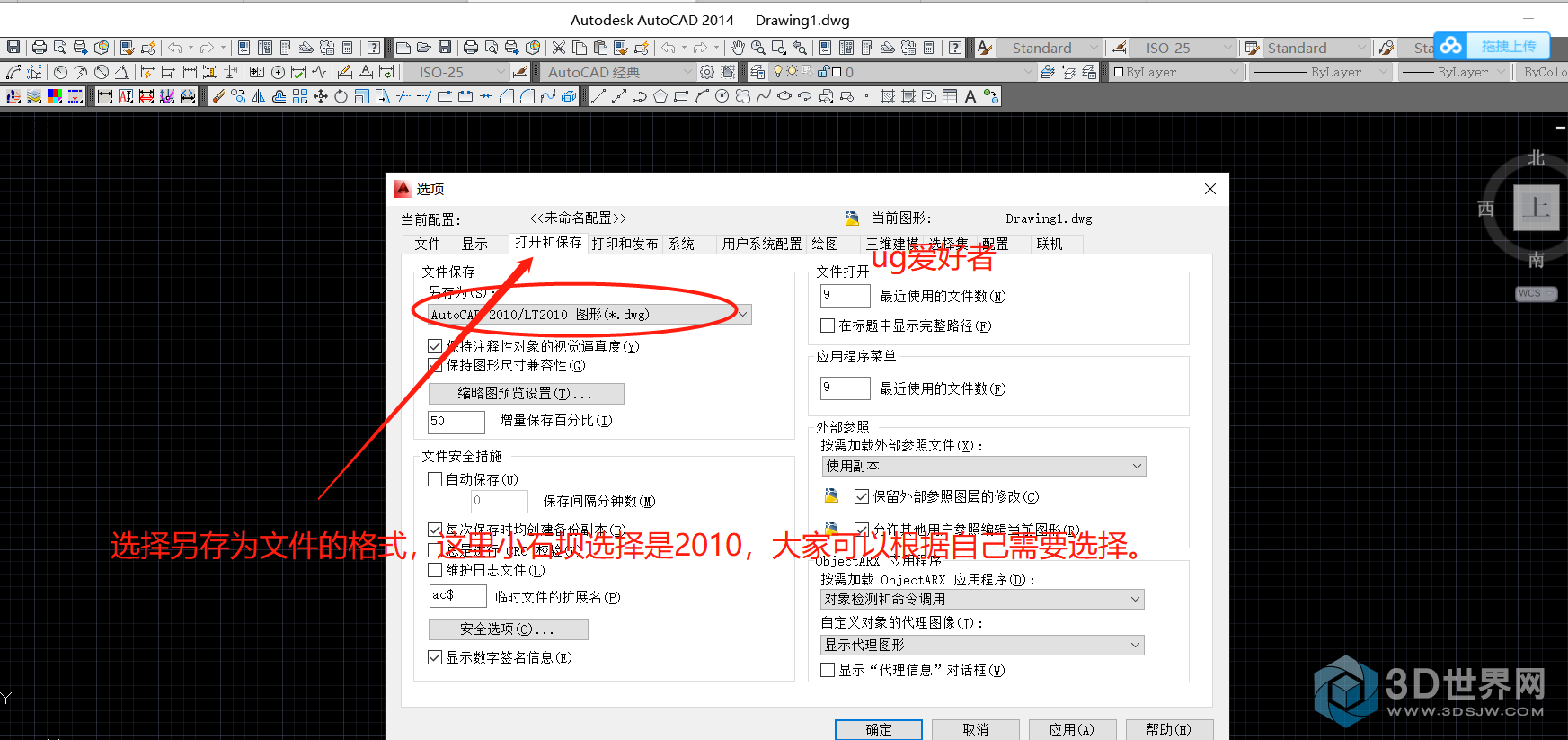
Task: Click the 取消 button
Action: 976,729
